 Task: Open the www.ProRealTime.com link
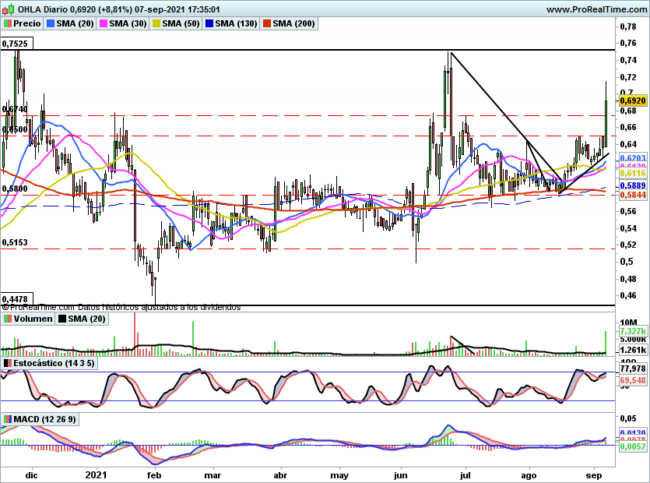point(597,9)
